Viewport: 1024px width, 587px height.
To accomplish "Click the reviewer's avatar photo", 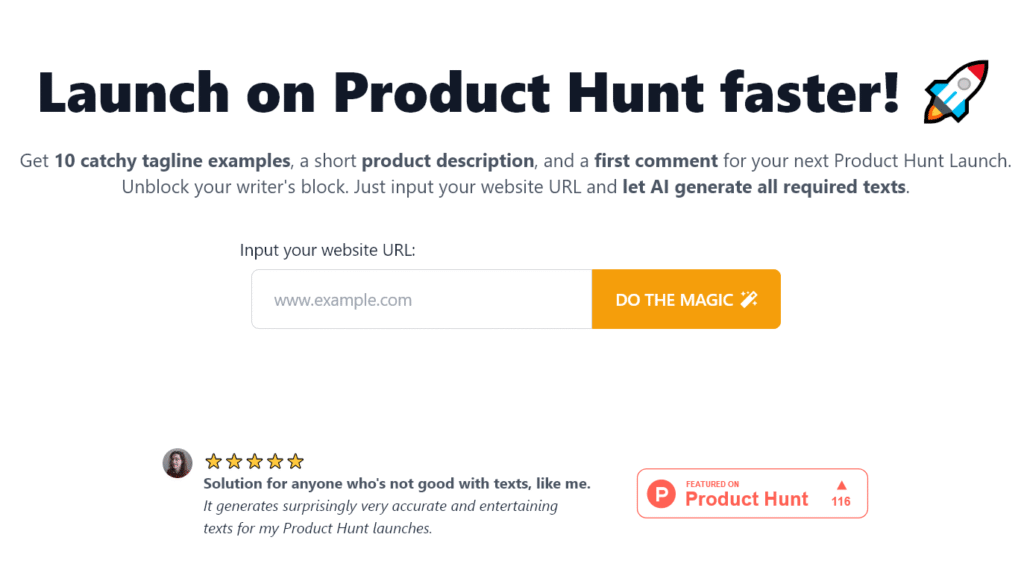I will (177, 463).
